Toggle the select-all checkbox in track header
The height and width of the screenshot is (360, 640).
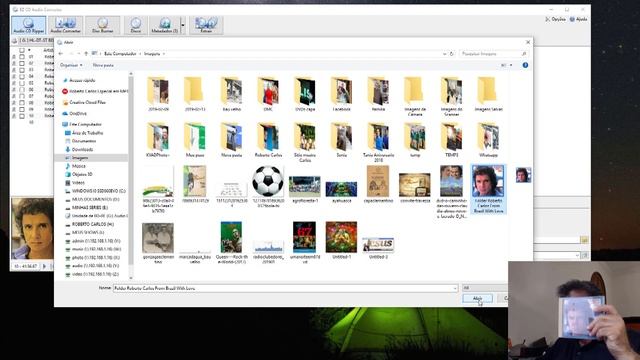tap(22, 50)
